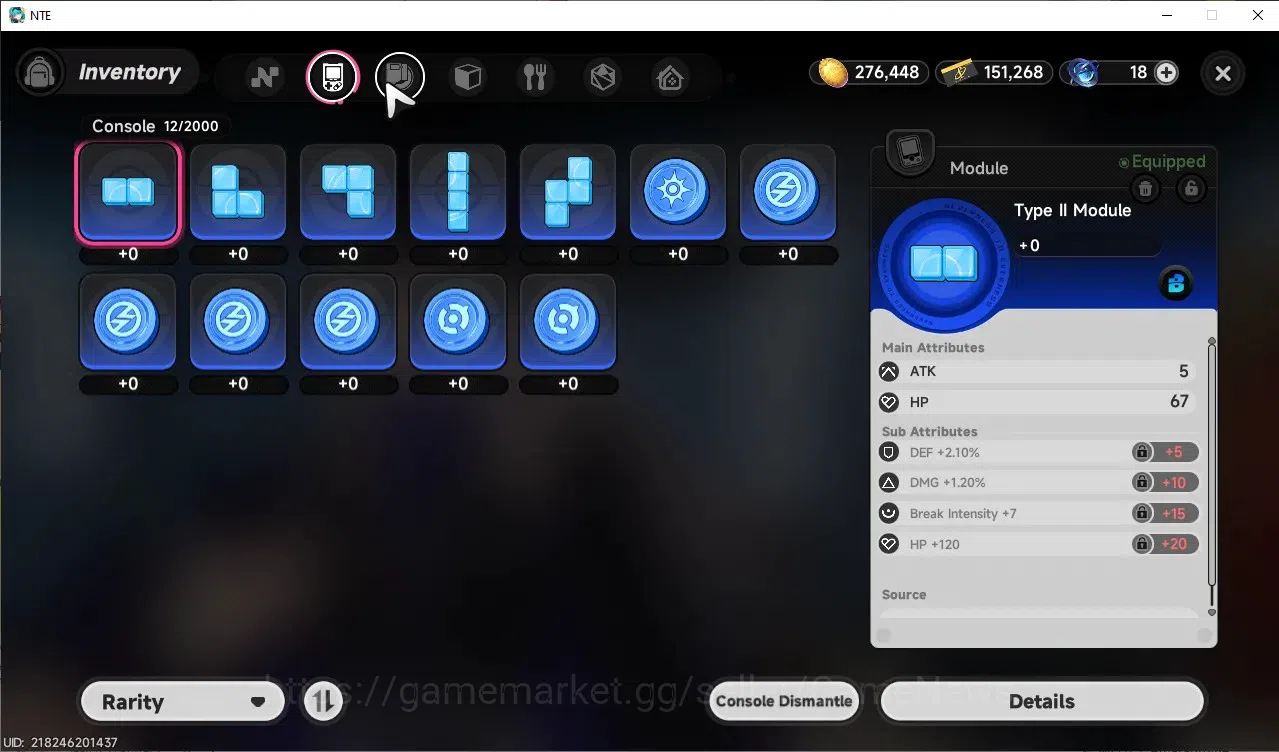
Task: Click the Console 12/2000 capacity label
Action: tap(155, 126)
